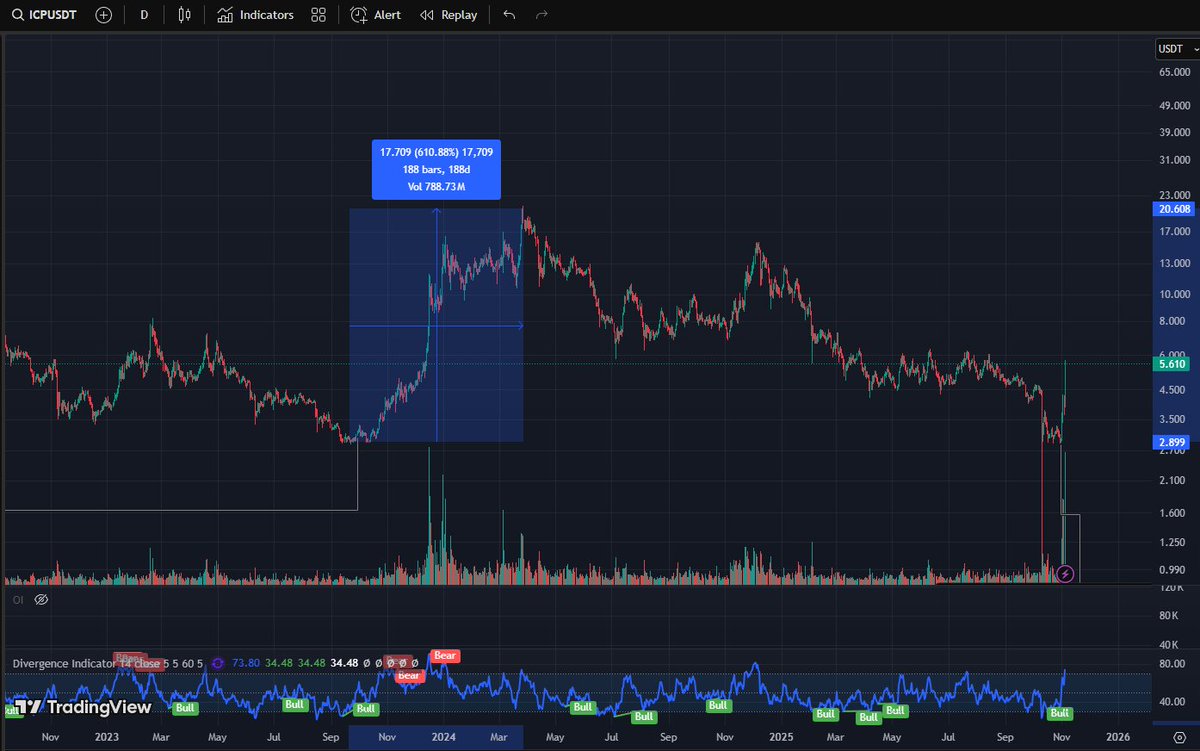Click the Undo arrow button
Image resolution: width=1200 pixels, height=751 pixels.
tap(508, 15)
